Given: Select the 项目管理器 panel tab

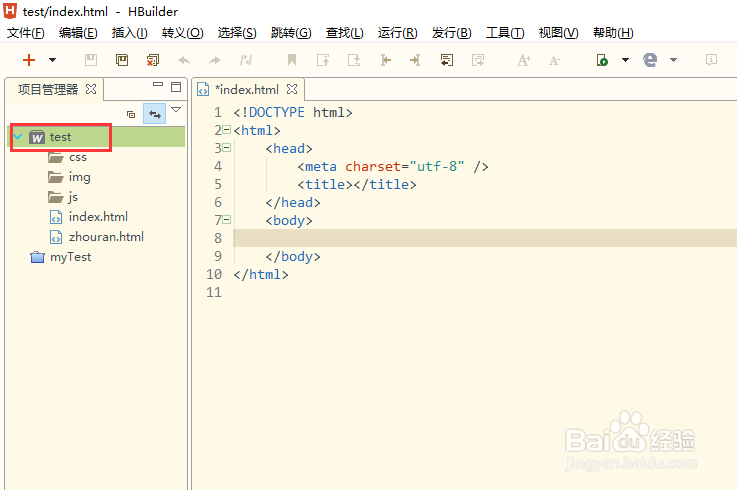Looking at the screenshot, I should tap(48, 89).
